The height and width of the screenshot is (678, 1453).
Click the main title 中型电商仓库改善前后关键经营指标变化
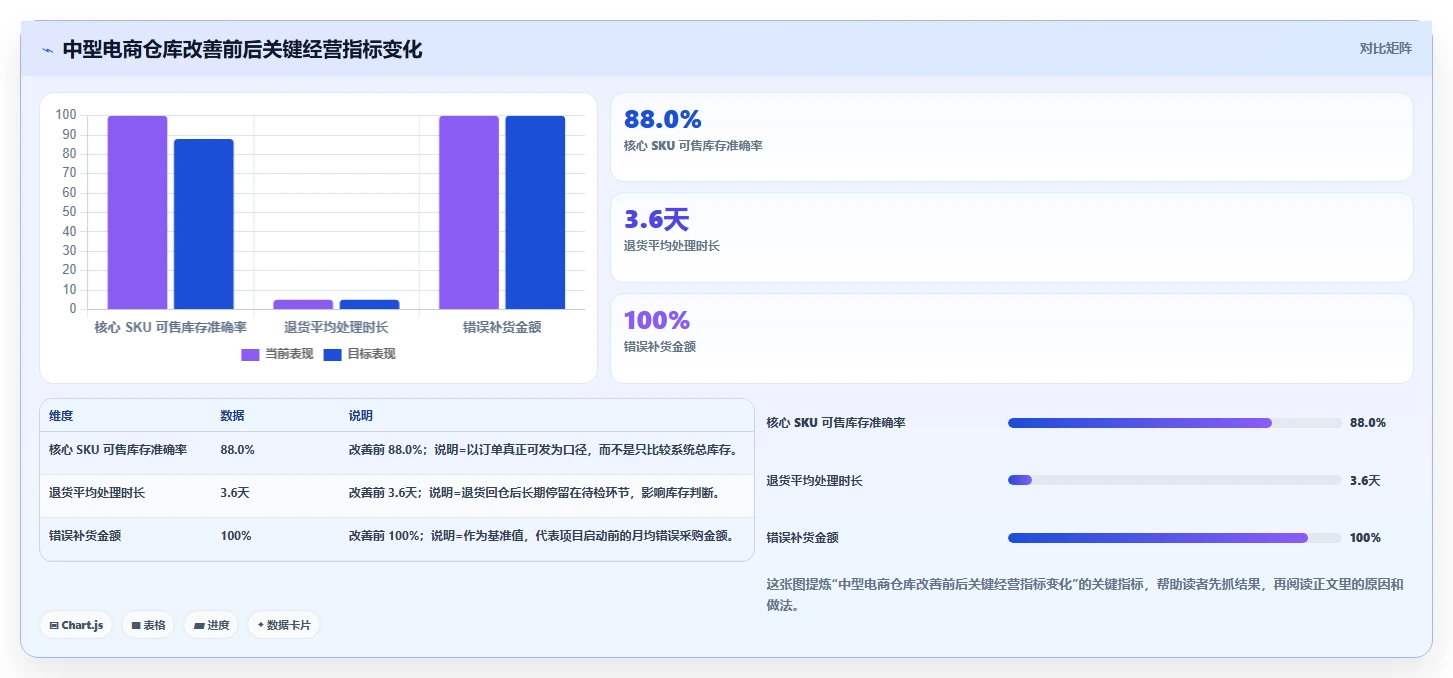(x=242, y=49)
